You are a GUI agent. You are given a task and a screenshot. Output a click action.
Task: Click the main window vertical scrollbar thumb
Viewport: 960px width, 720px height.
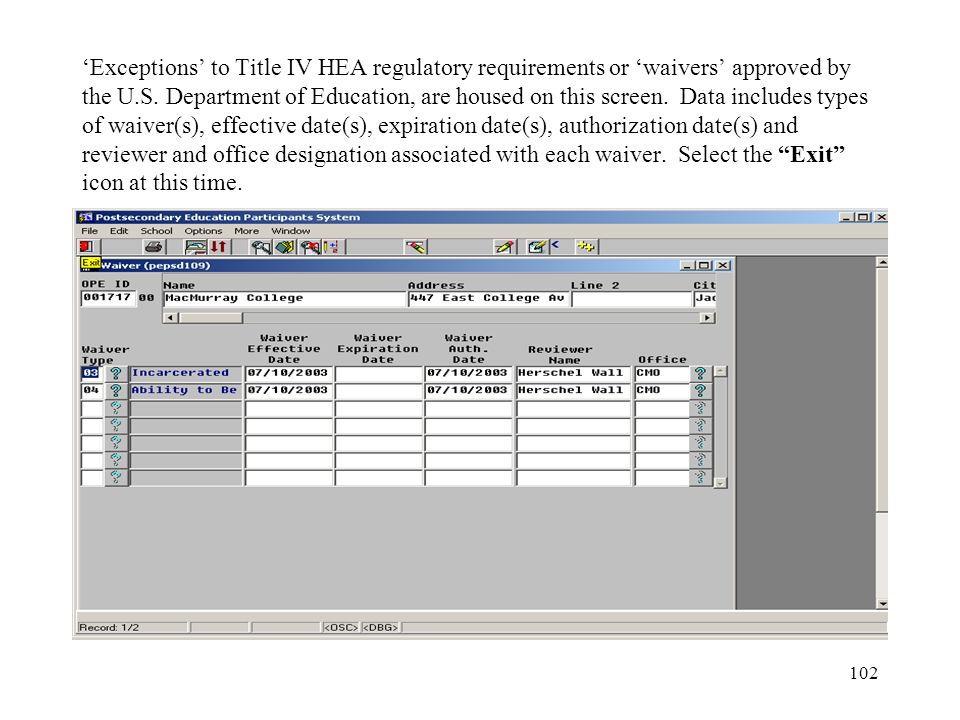(x=882, y=390)
